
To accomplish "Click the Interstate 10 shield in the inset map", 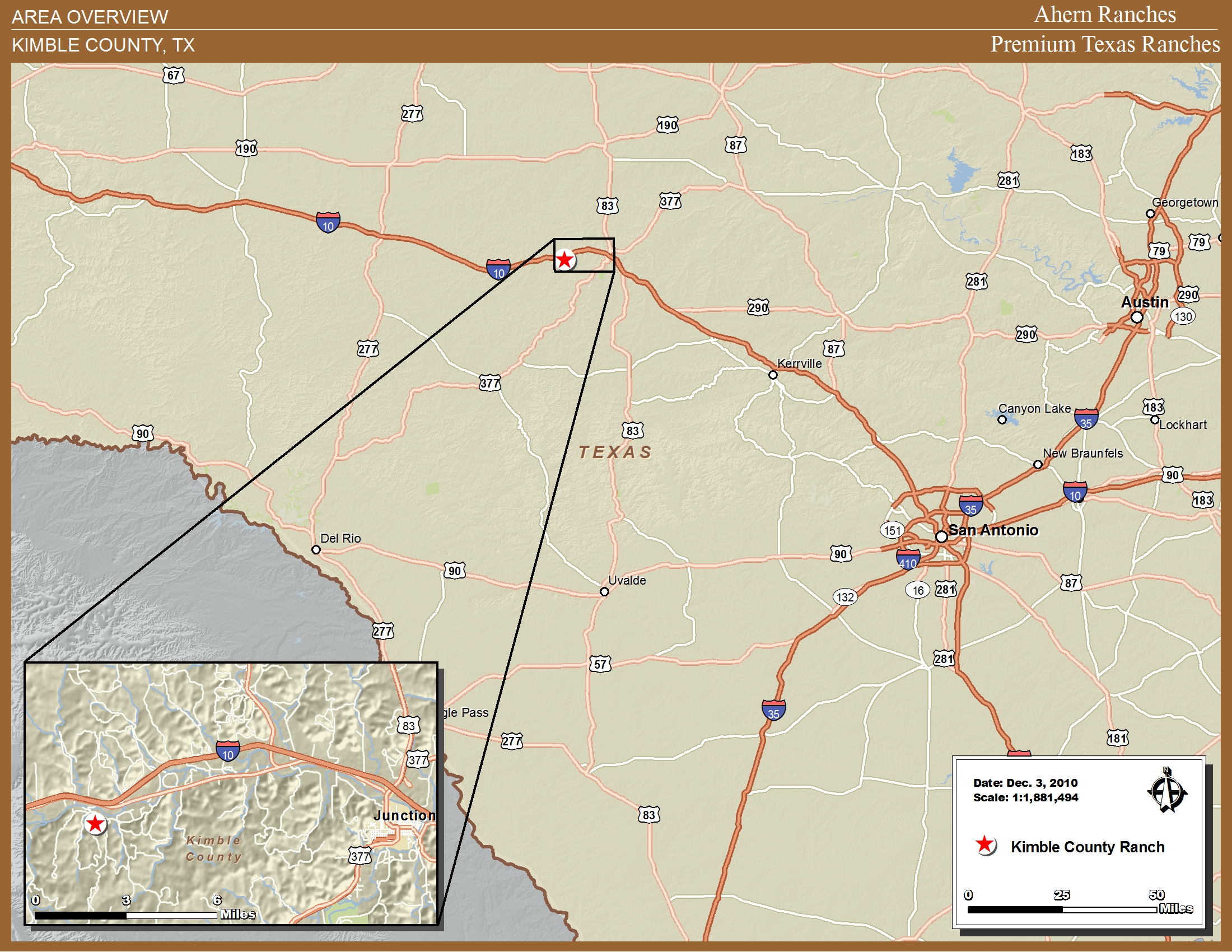I will (228, 751).
